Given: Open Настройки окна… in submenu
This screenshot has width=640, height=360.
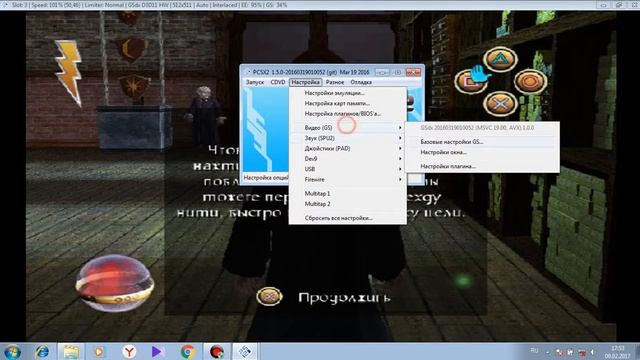Looking at the screenshot, I should (x=482, y=152).
